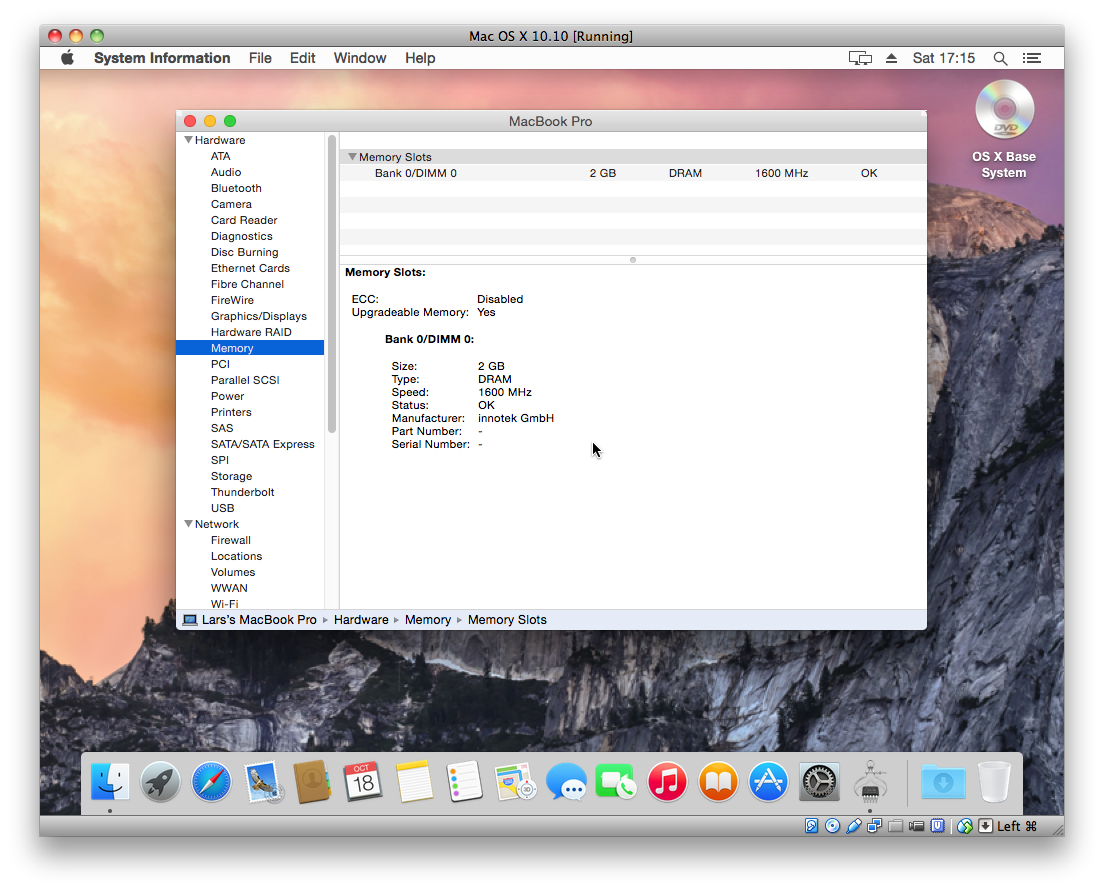
Task: Open Mail stamp icon in Dock
Action: pos(263,782)
